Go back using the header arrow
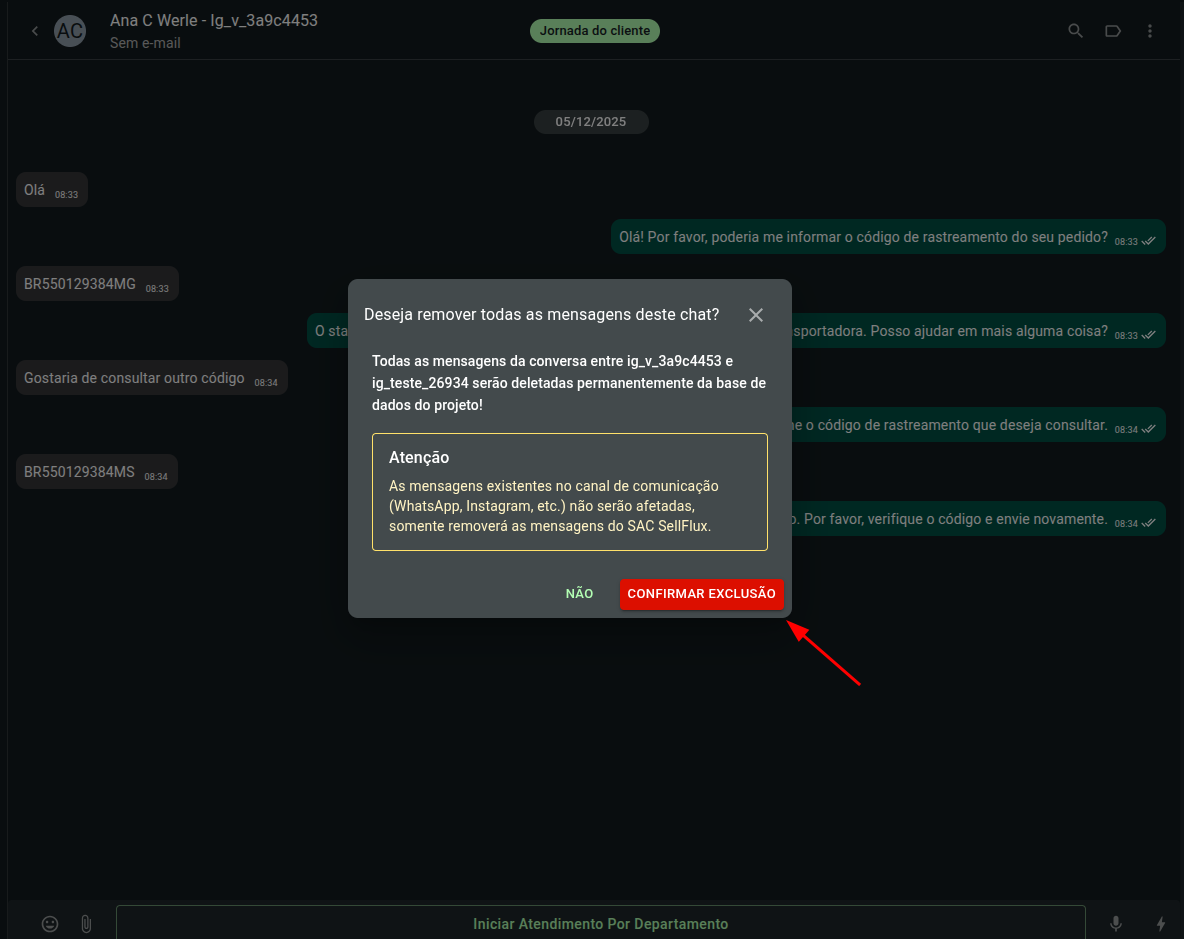The height and width of the screenshot is (939, 1184). click(35, 31)
